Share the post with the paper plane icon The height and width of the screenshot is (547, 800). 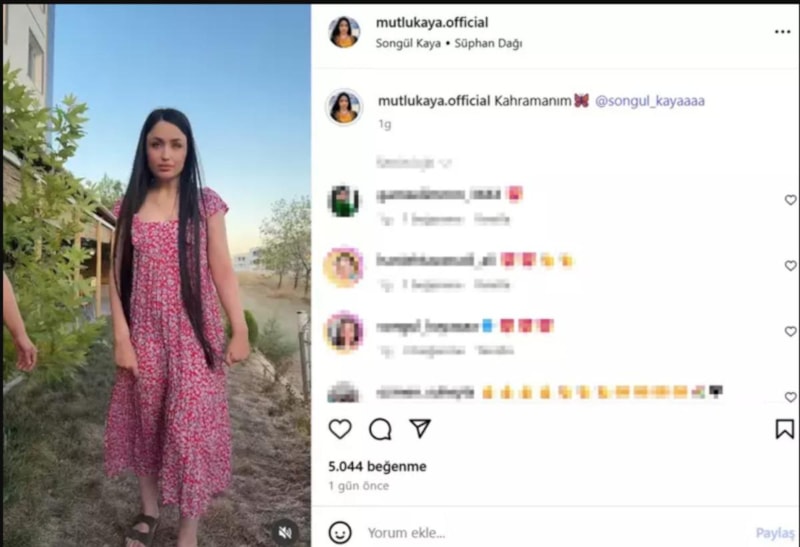[x=420, y=428]
